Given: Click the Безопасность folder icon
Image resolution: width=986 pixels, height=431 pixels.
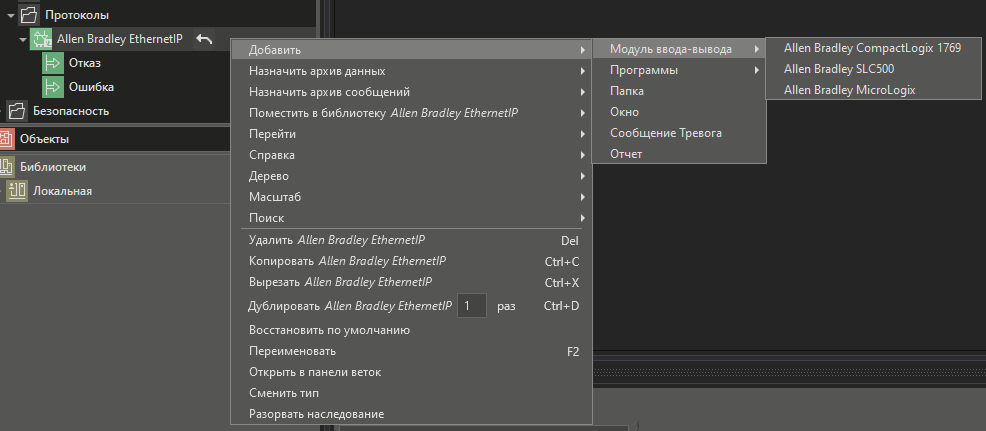Looking at the screenshot, I should [x=16, y=111].
